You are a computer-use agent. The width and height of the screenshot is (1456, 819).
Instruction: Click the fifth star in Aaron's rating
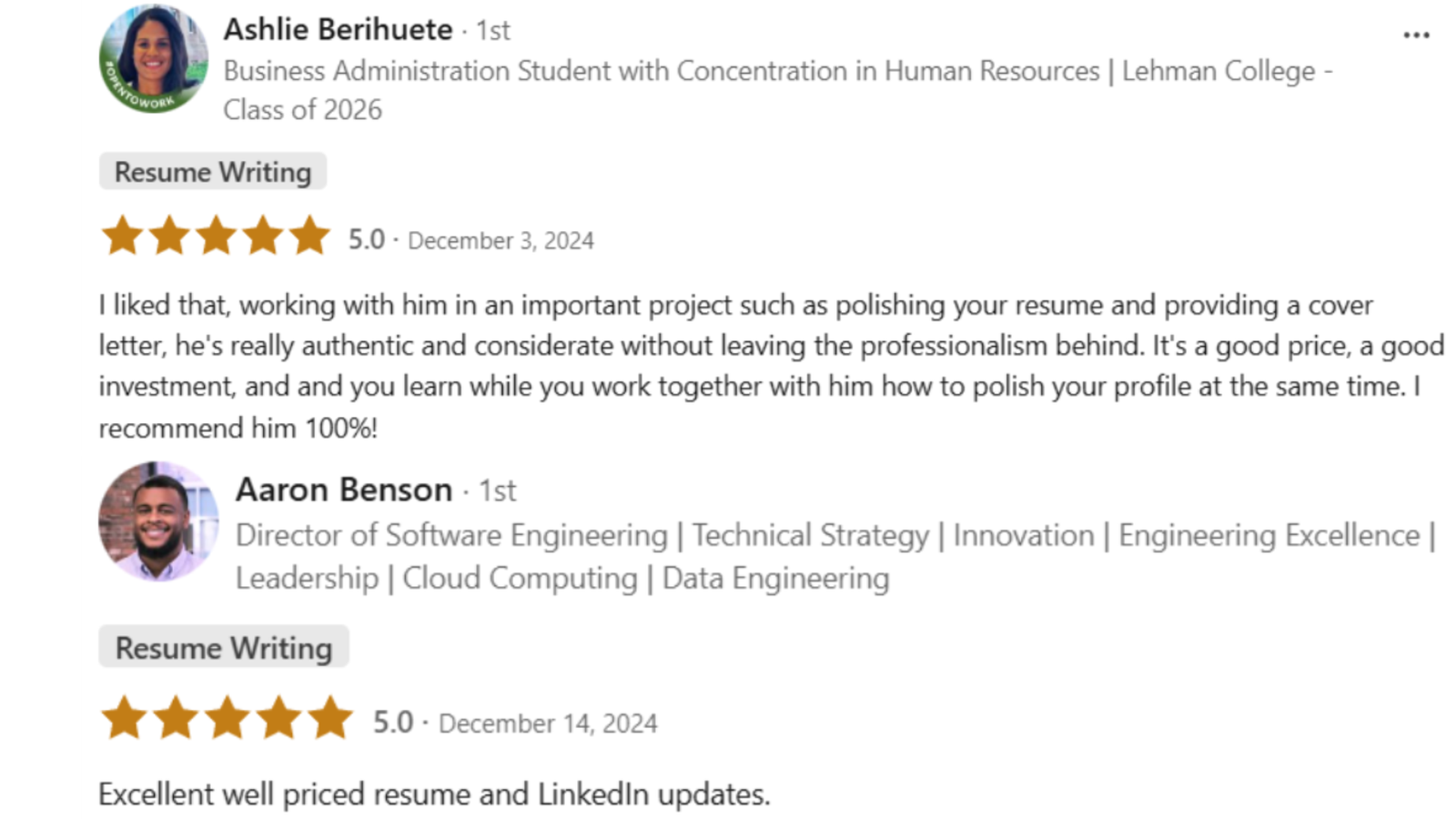pos(329,718)
